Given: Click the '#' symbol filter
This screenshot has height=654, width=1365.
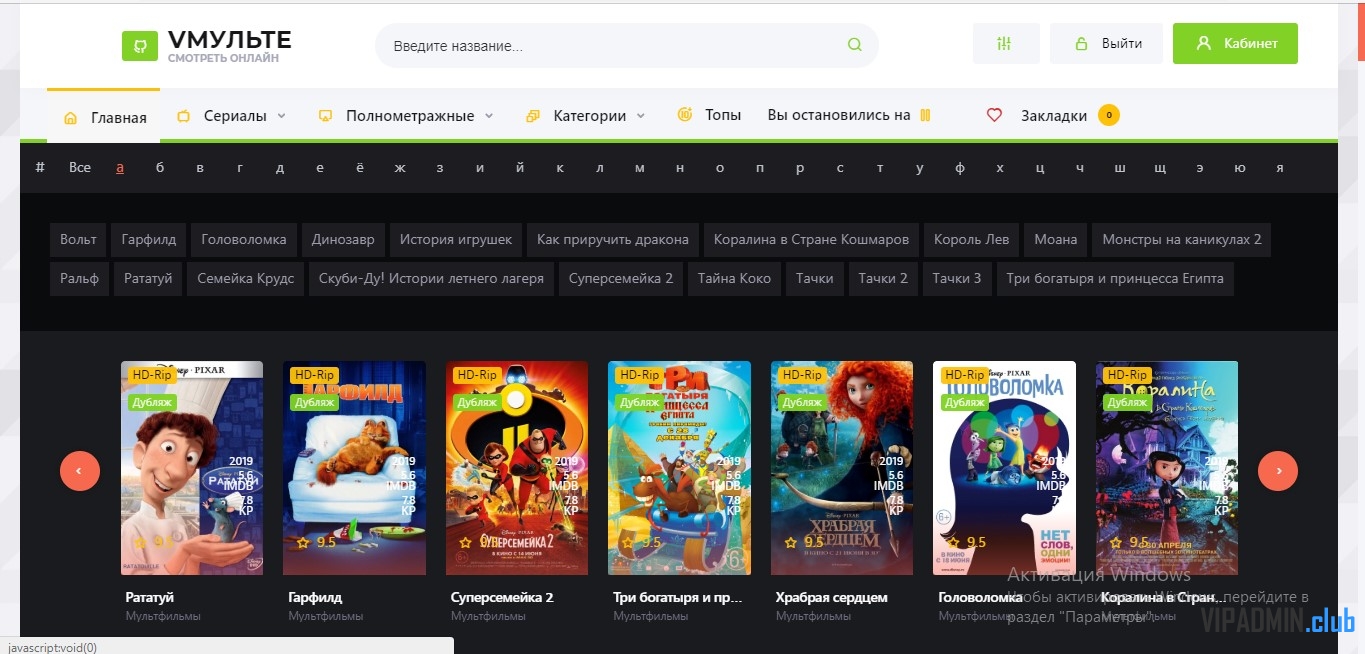Looking at the screenshot, I should point(40,167).
